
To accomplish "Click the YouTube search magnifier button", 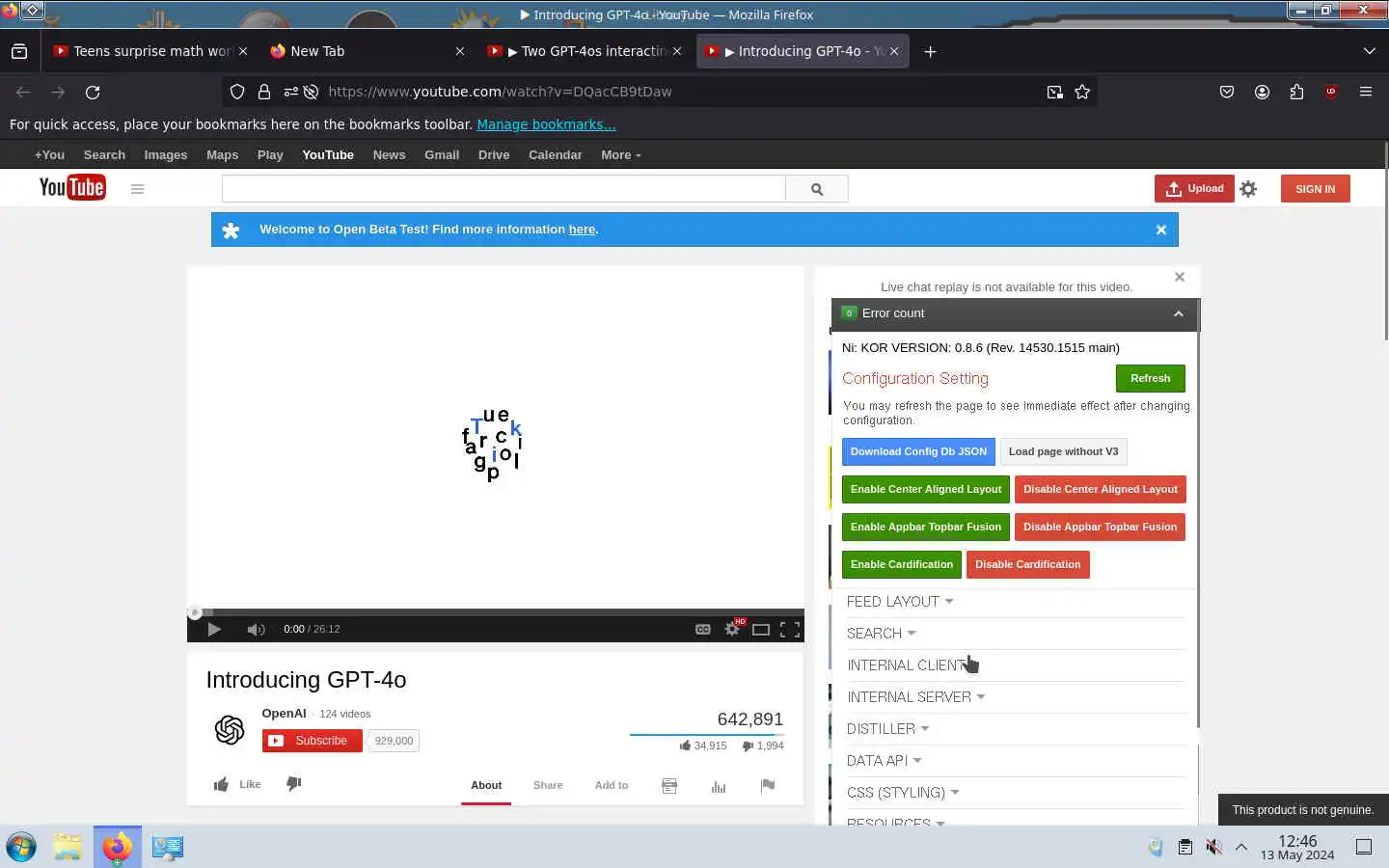I will tap(817, 189).
